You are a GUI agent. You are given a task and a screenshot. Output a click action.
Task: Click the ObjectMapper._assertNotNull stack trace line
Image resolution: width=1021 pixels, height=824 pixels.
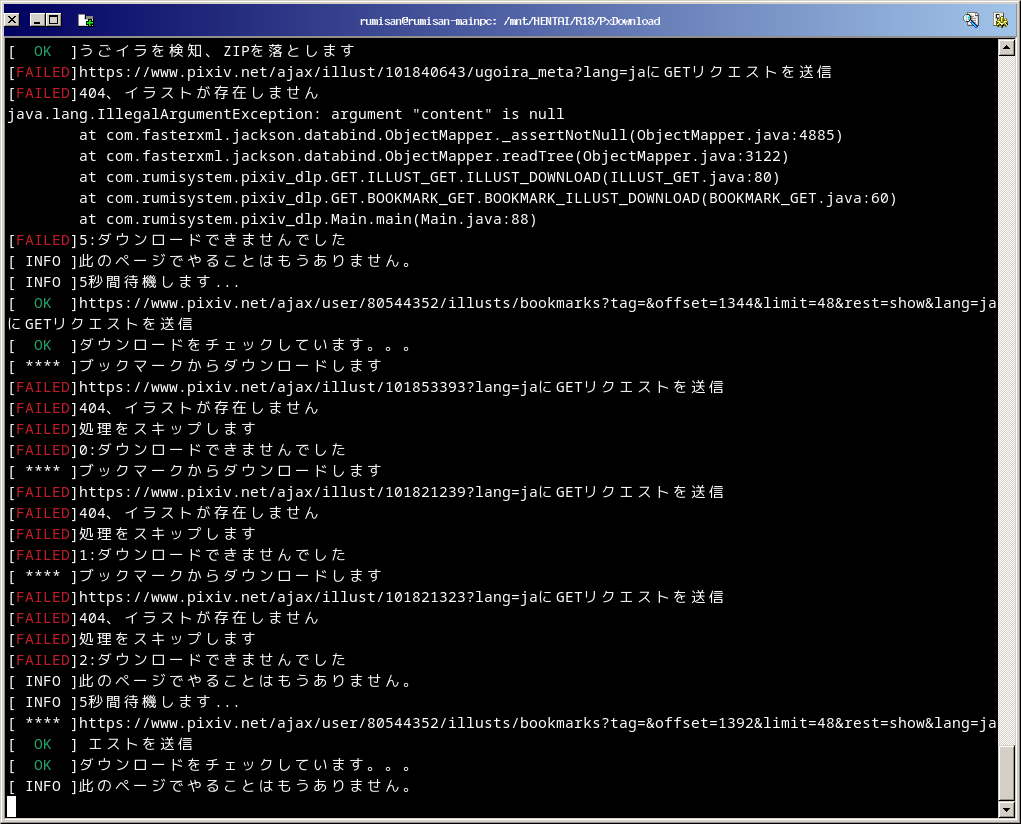(461, 135)
